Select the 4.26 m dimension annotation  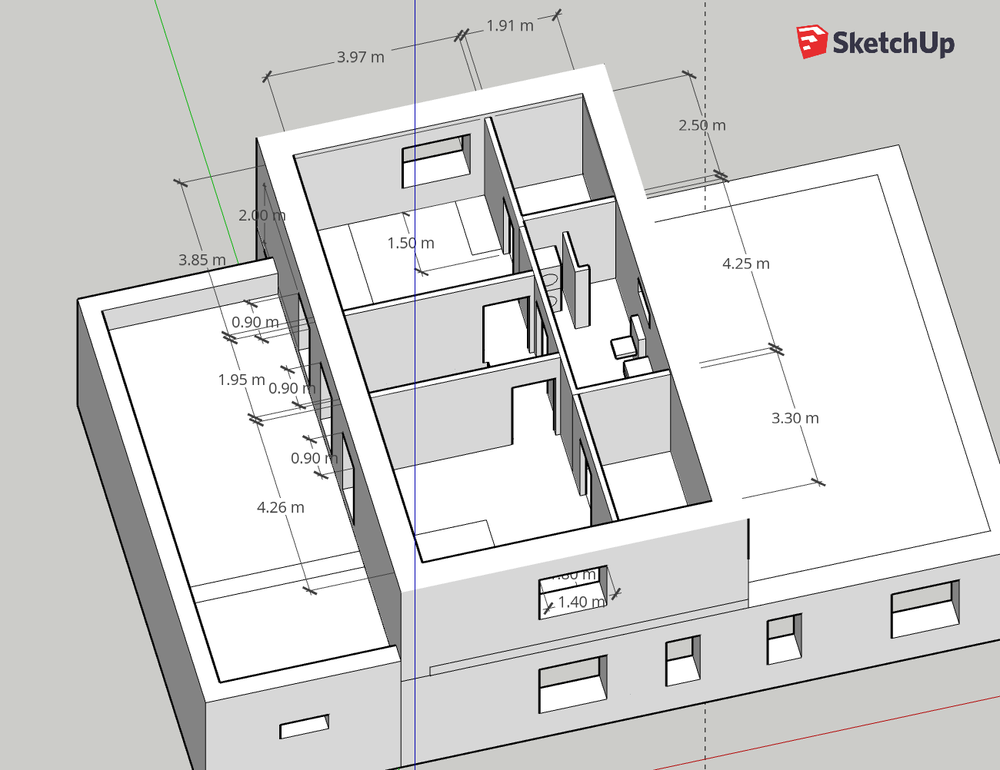(x=279, y=507)
